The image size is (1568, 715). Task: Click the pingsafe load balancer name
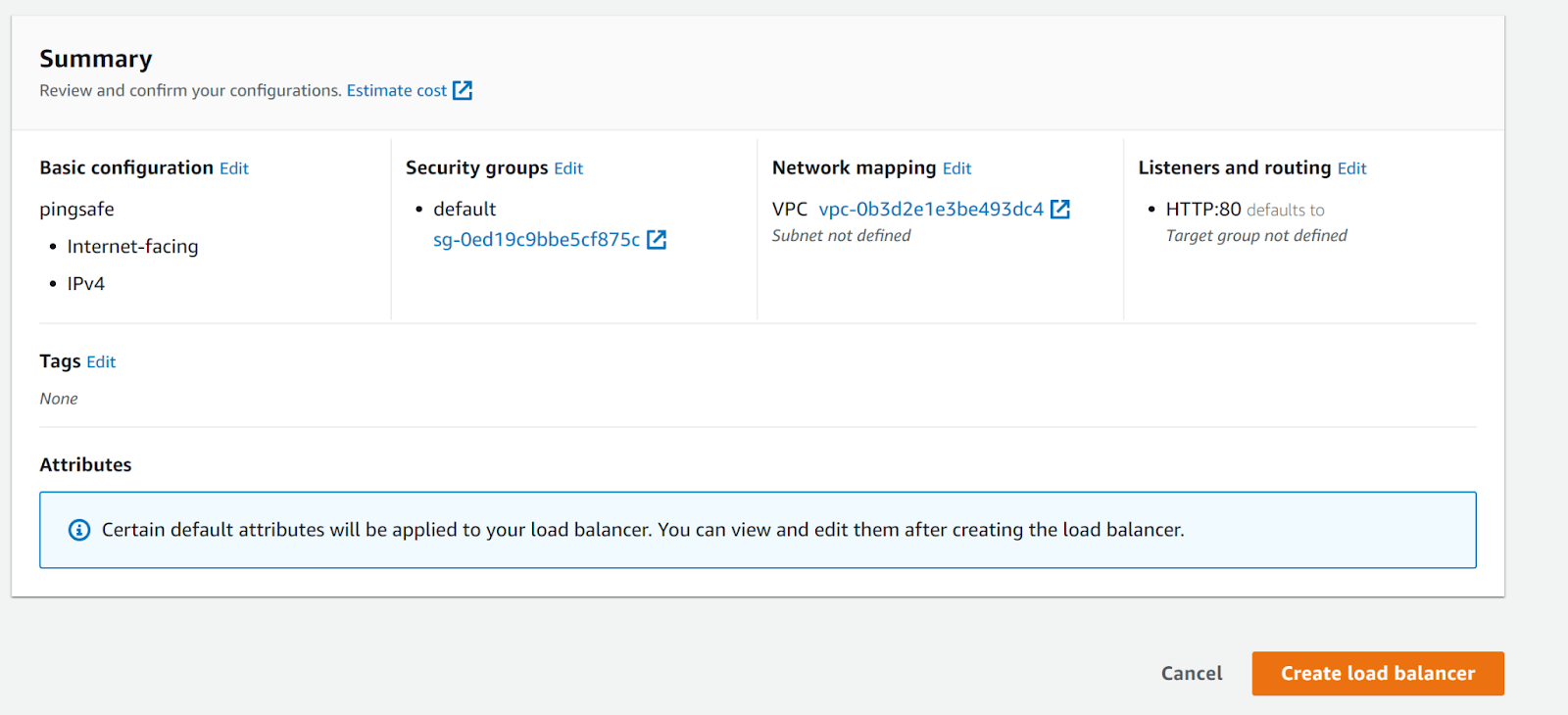point(76,210)
